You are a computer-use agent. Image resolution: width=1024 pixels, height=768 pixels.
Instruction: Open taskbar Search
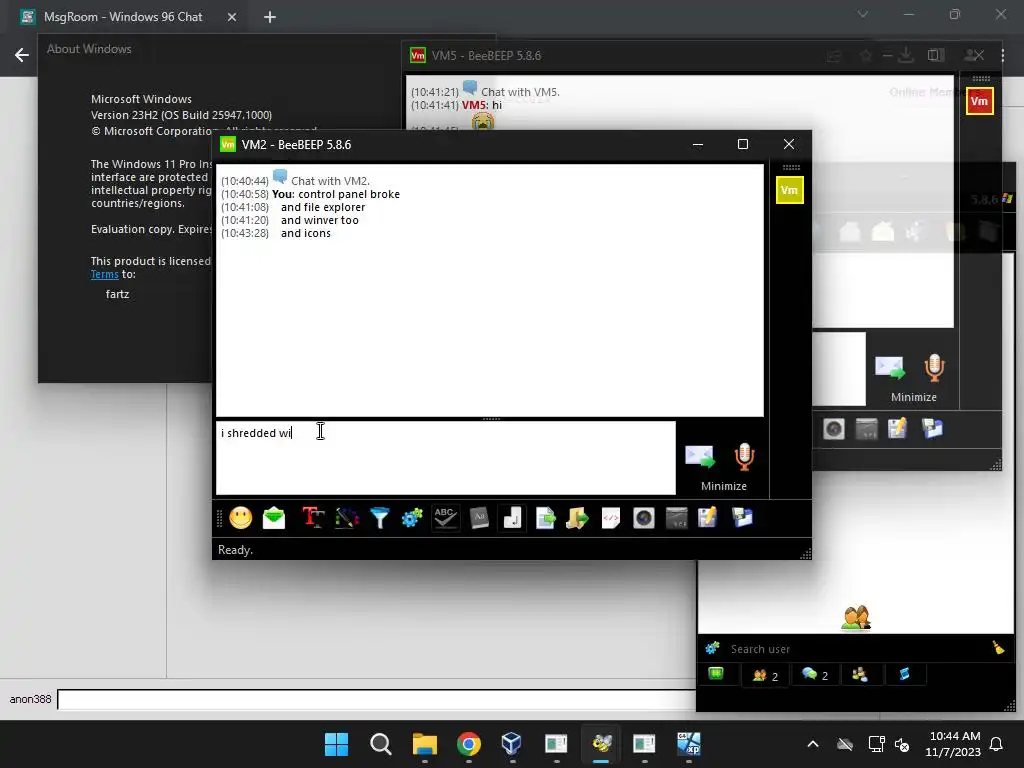point(381,744)
